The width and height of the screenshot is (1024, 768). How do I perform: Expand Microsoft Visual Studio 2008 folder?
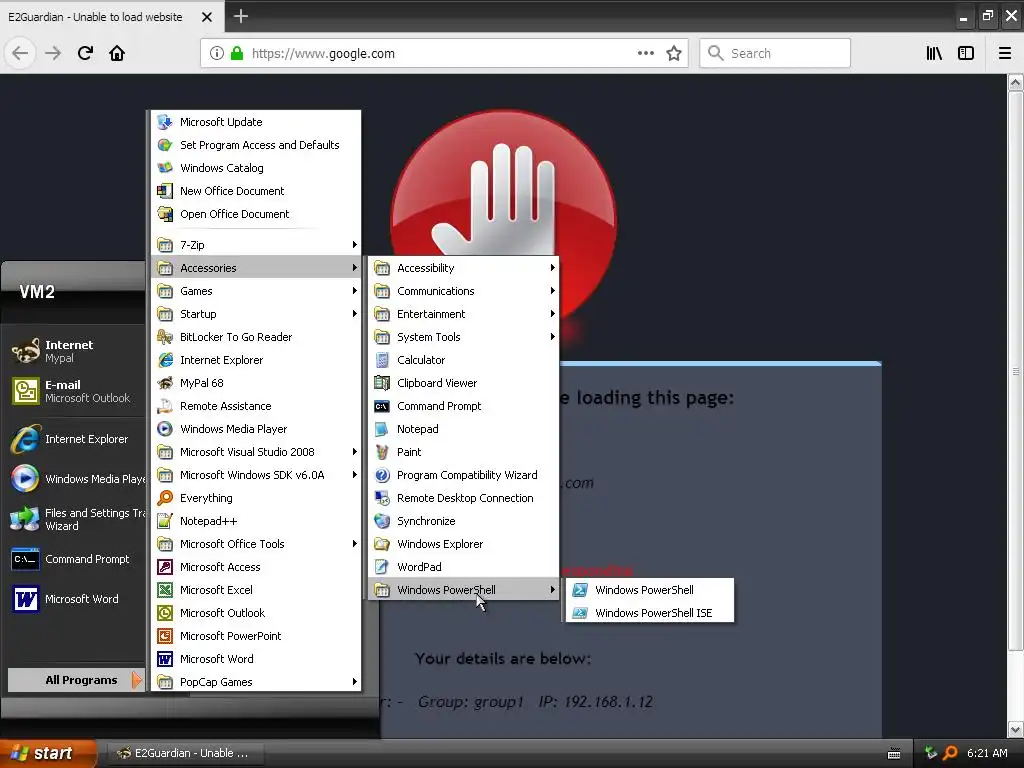tap(256, 452)
